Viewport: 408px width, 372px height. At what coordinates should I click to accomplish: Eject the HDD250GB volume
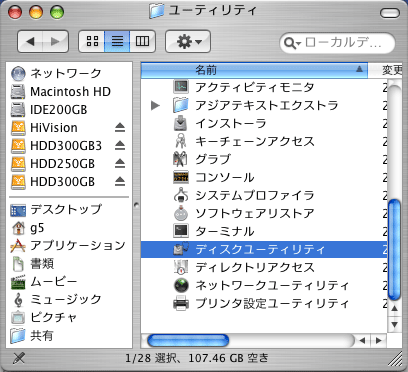click(x=120, y=163)
